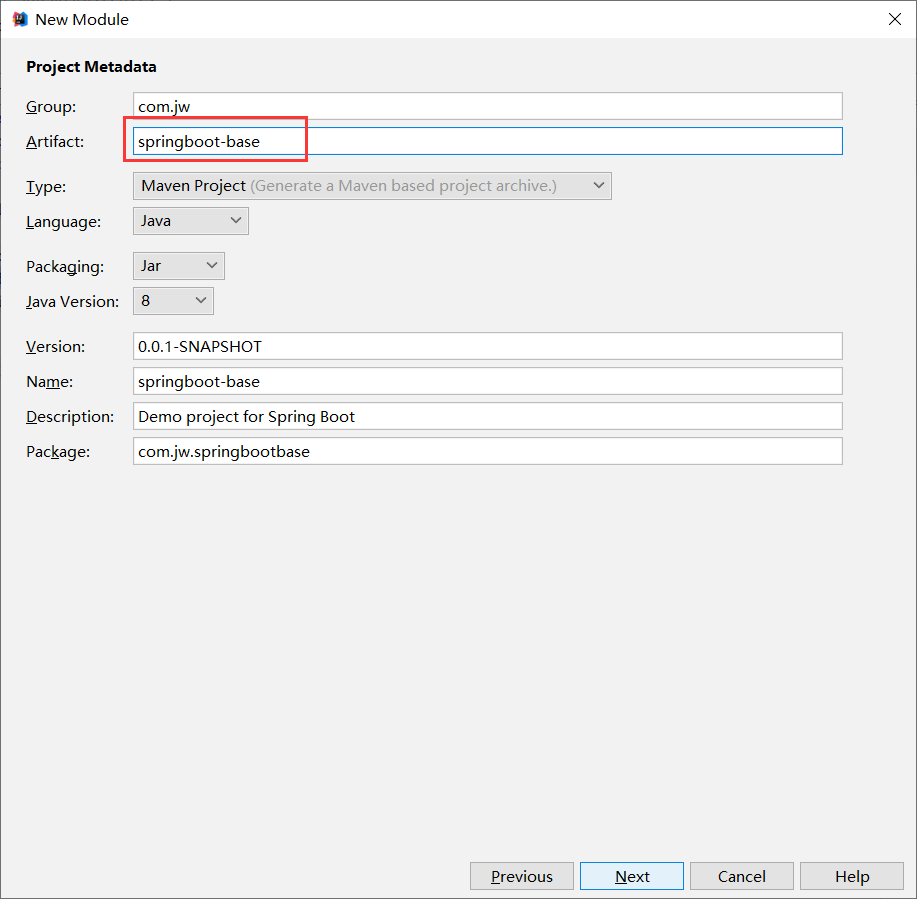Viewport: 917px width, 899px height.
Task: Click the New Module title text
Action: pos(82,19)
